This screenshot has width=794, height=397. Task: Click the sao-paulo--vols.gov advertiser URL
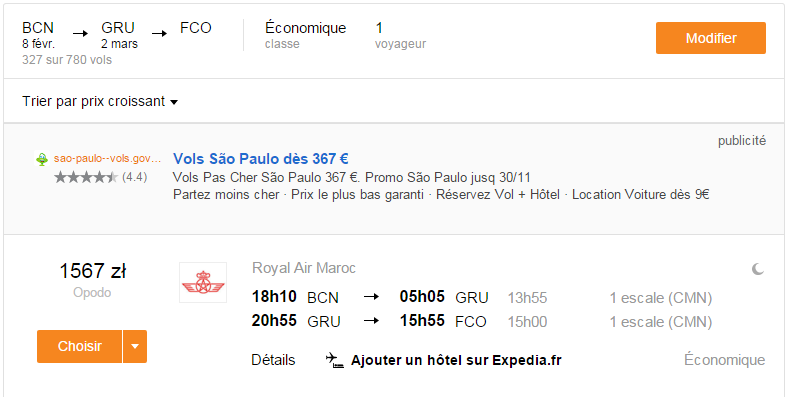[x=107, y=159]
